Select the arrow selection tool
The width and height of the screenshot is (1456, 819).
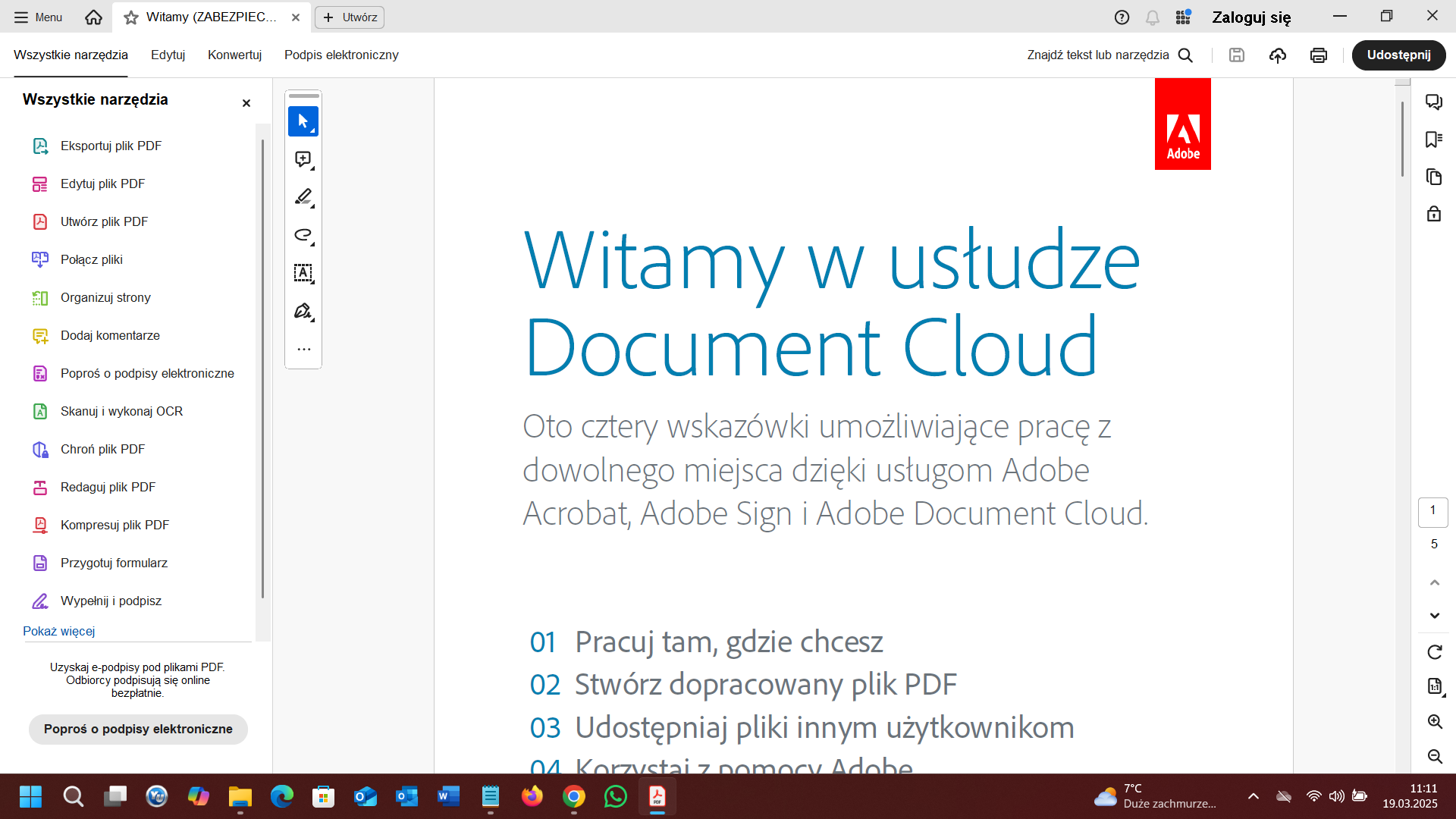coord(303,121)
